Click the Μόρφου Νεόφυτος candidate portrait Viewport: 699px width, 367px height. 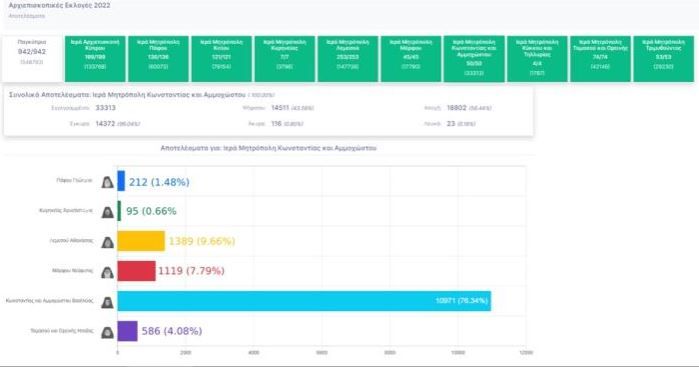(x=107, y=272)
